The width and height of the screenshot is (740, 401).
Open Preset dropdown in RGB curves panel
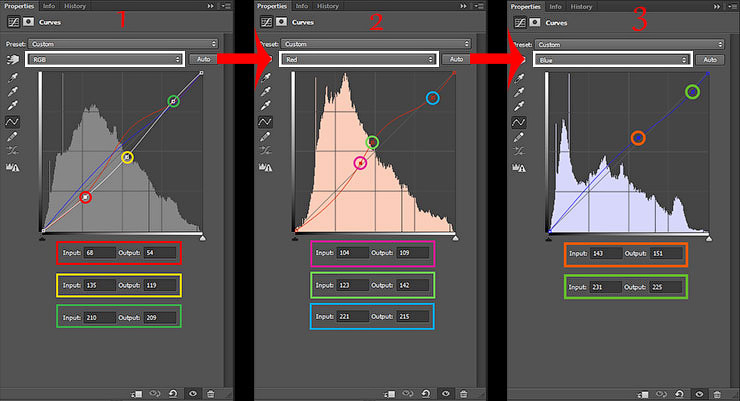click(123, 44)
